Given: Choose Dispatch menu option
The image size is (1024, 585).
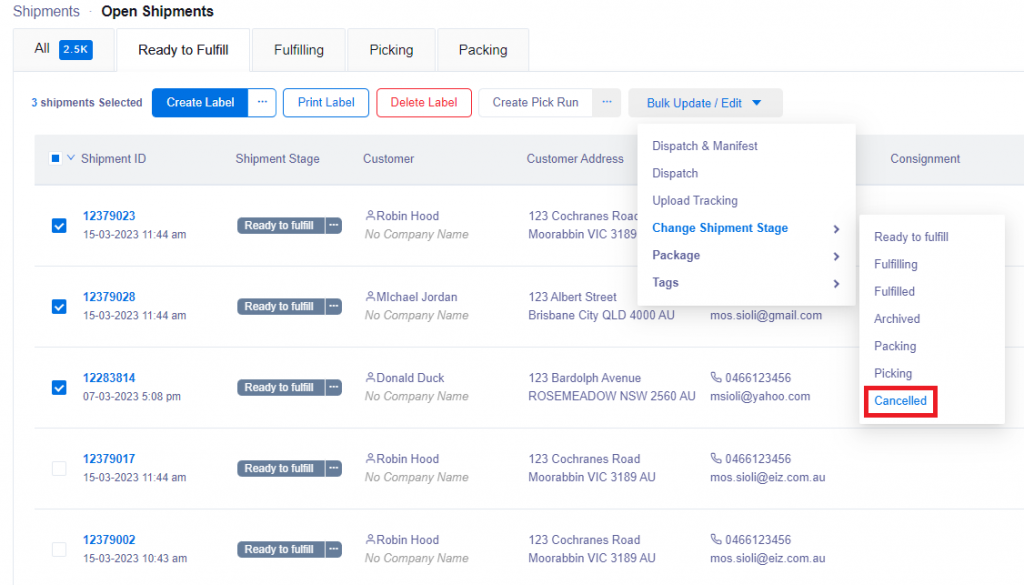Looking at the screenshot, I should click(675, 173).
